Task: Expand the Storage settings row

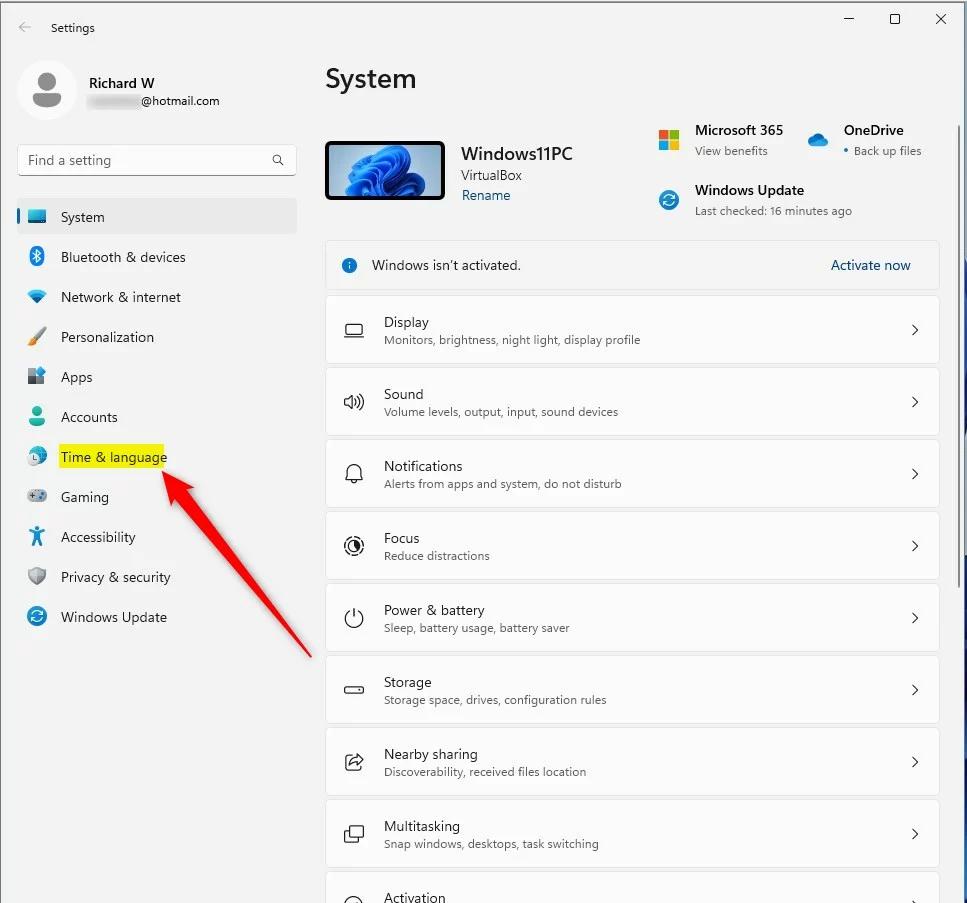Action: point(915,689)
